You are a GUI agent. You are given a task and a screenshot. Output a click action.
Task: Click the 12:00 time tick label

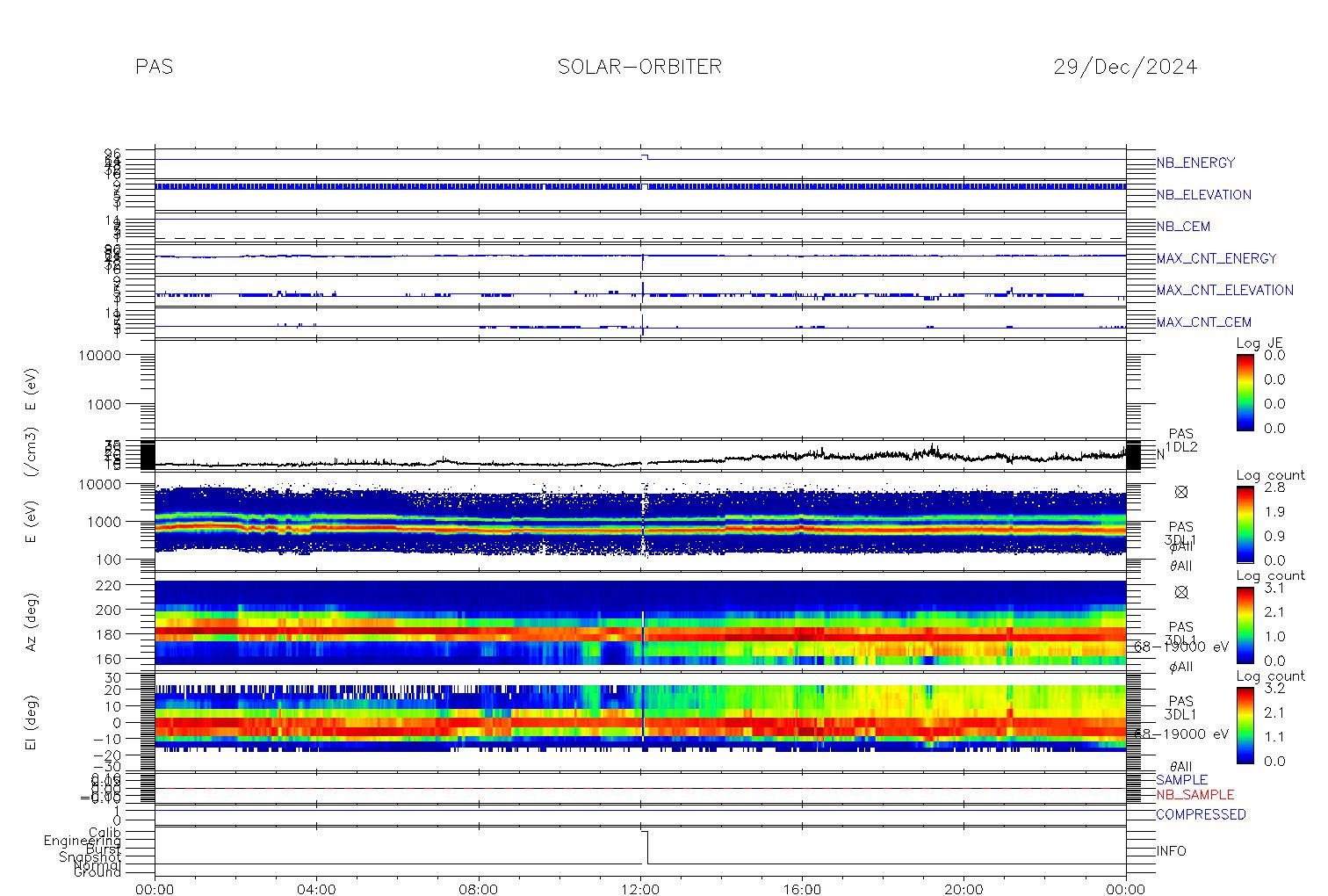pos(640,889)
